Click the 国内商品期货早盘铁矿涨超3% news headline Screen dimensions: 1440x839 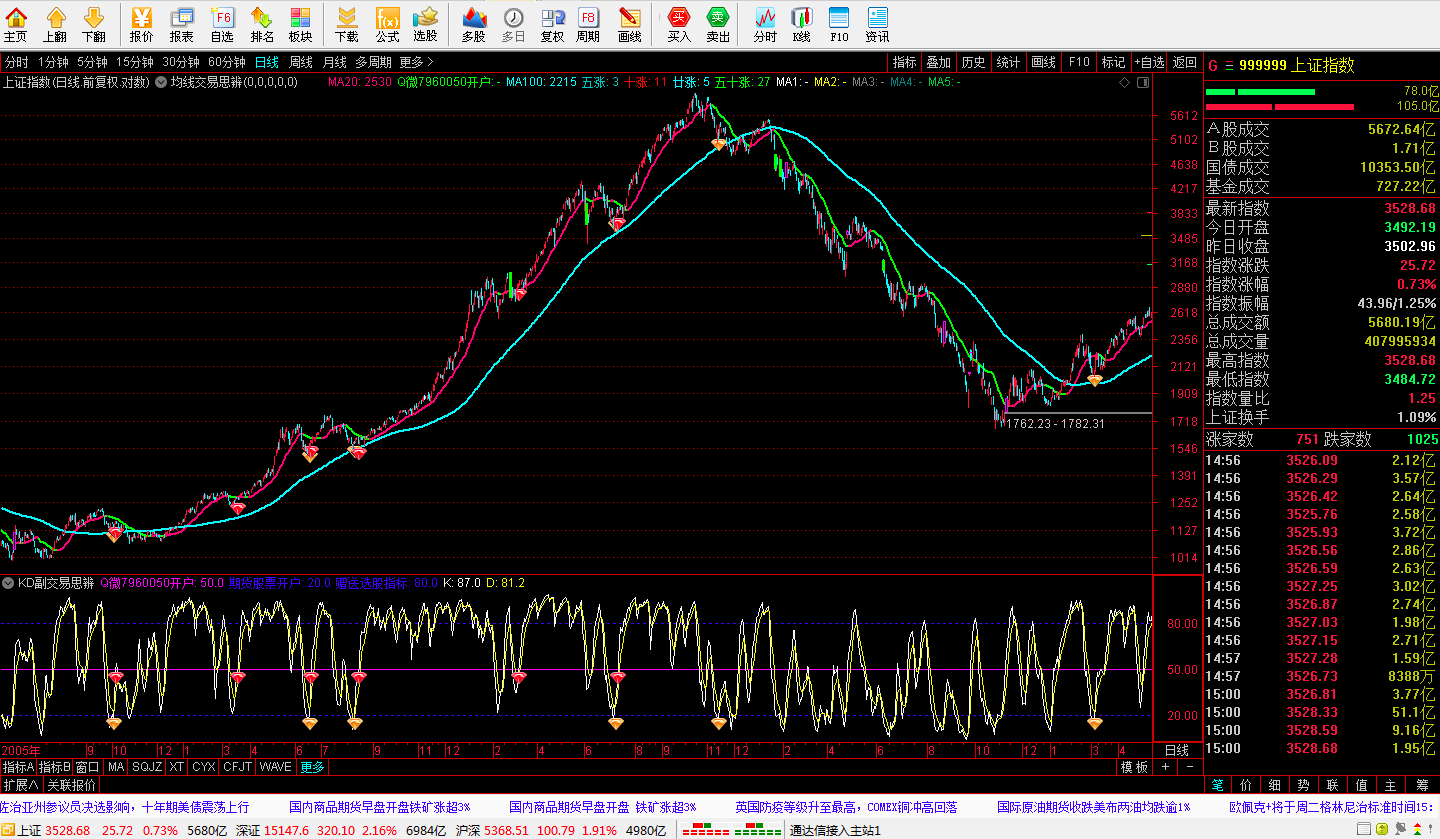pyautogui.click(x=379, y=807)
